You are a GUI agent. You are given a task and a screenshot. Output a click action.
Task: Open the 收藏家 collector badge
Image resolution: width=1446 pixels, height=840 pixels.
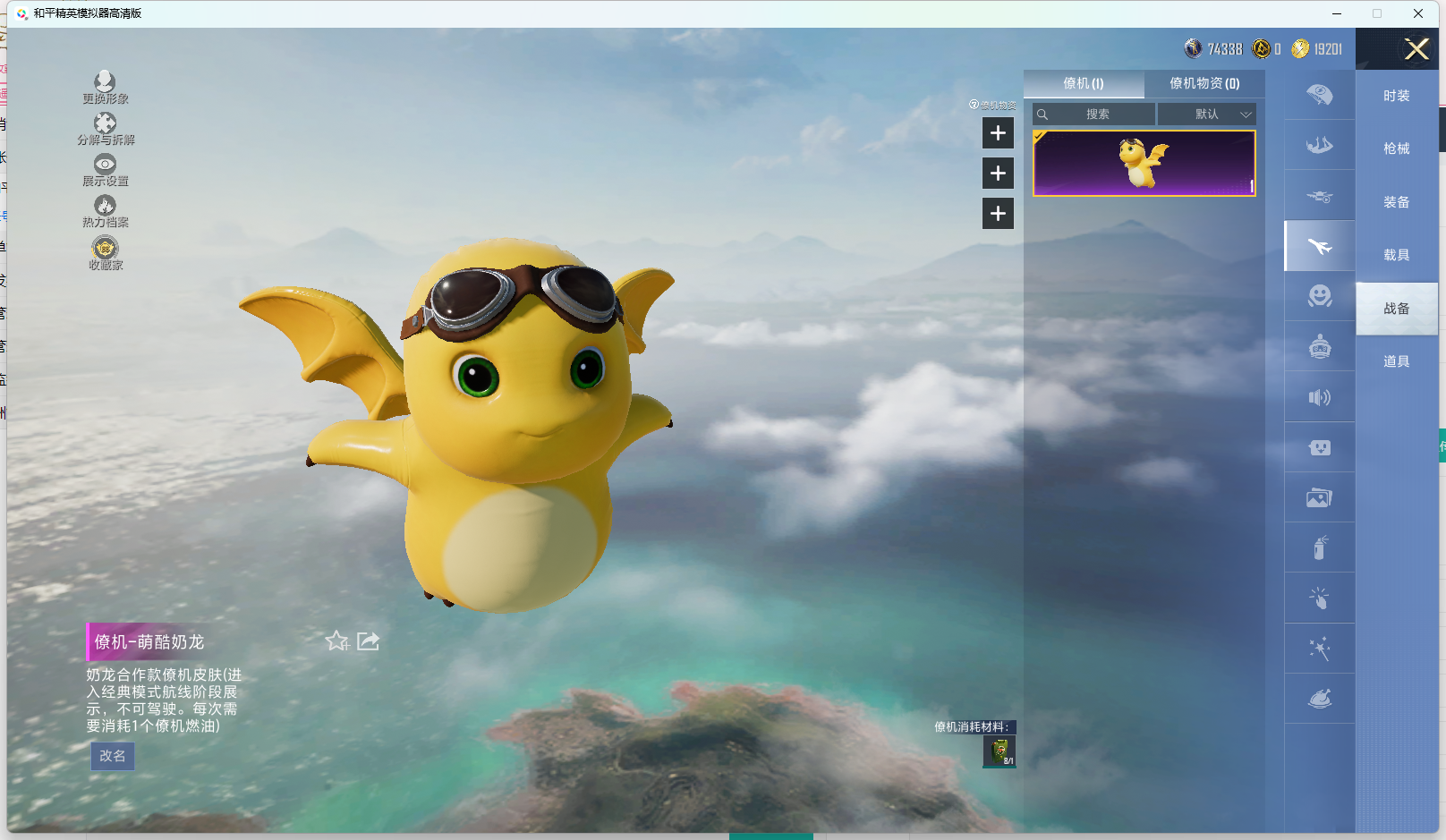point(105,248)
